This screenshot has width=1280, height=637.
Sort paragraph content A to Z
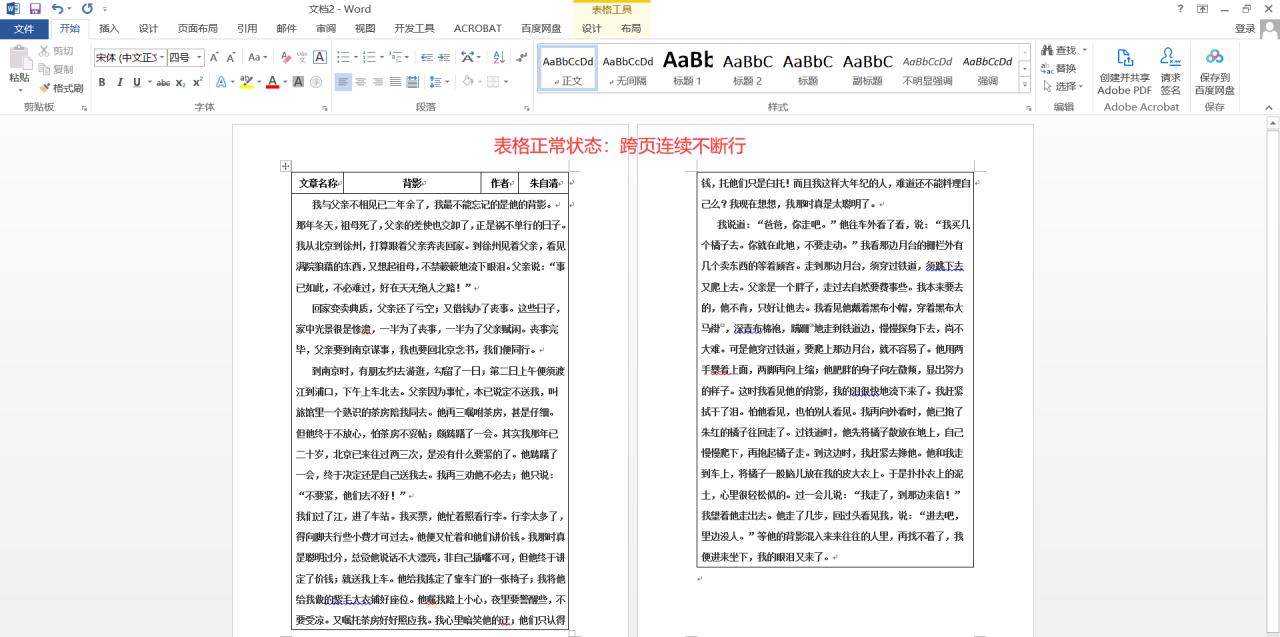[499, 58]
